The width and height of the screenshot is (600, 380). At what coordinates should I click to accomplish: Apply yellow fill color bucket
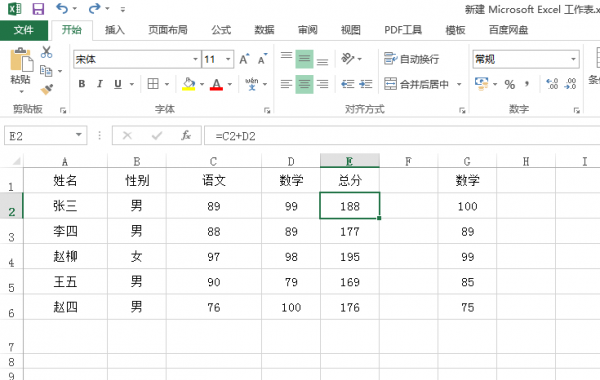click(189, 84)
